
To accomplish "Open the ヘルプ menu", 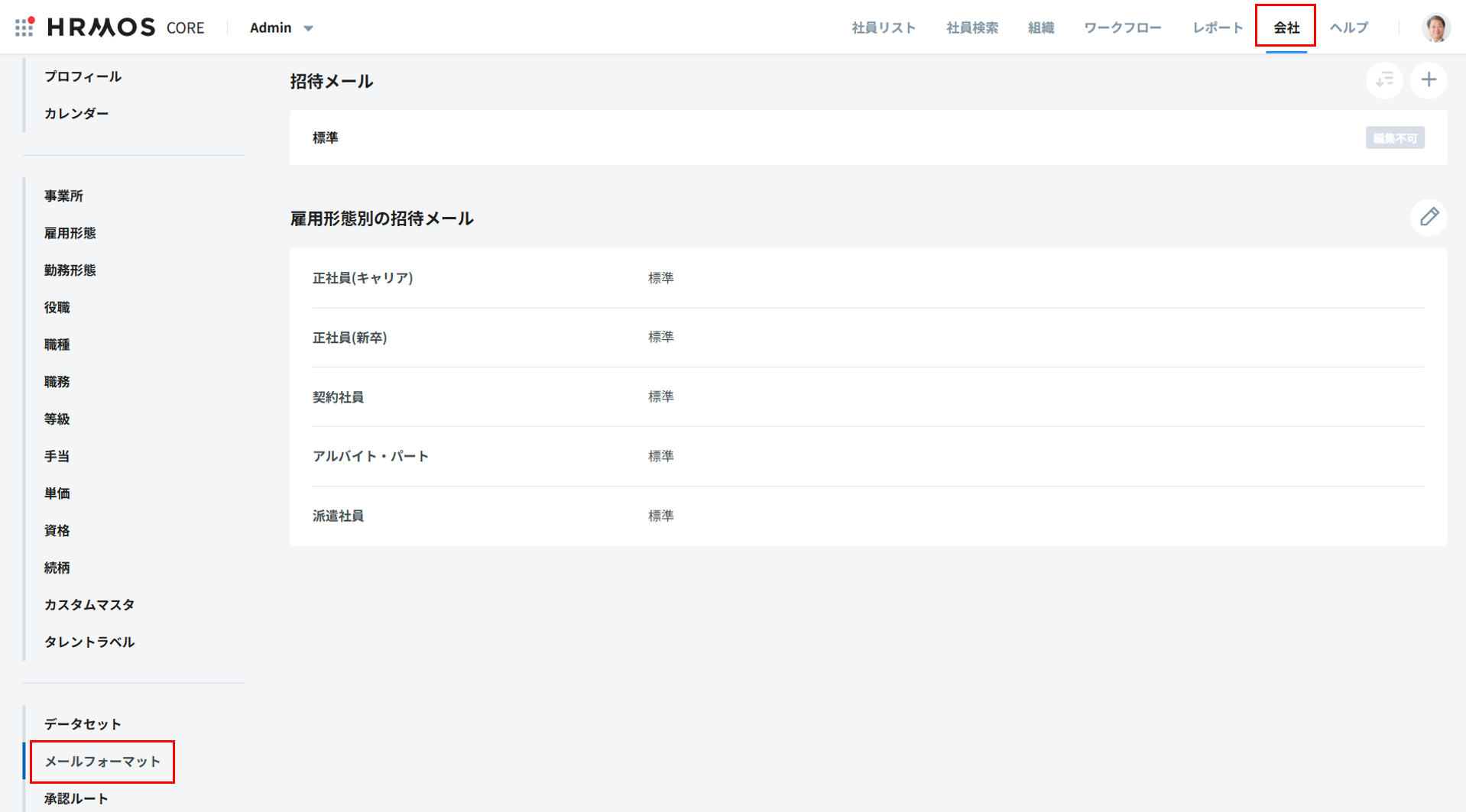I will point(1348,27).
